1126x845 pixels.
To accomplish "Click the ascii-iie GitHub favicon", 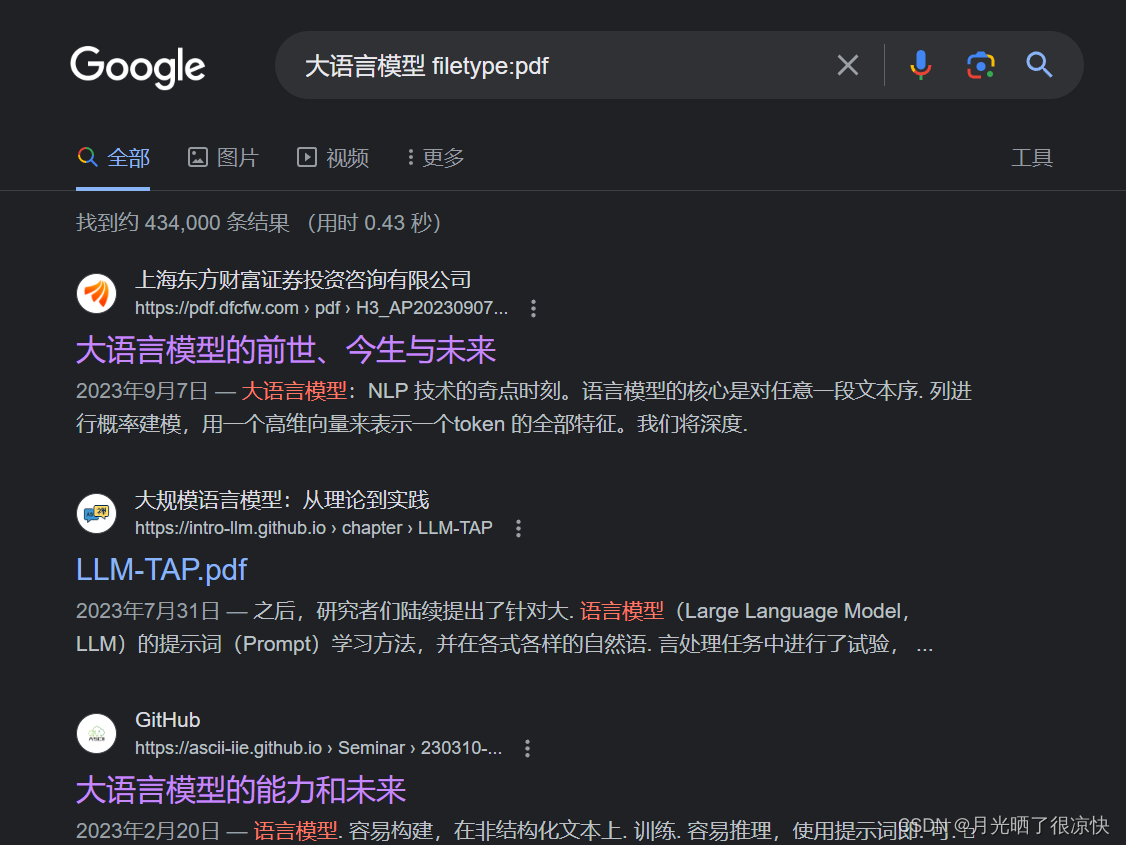I will click(x=96, y=733).
